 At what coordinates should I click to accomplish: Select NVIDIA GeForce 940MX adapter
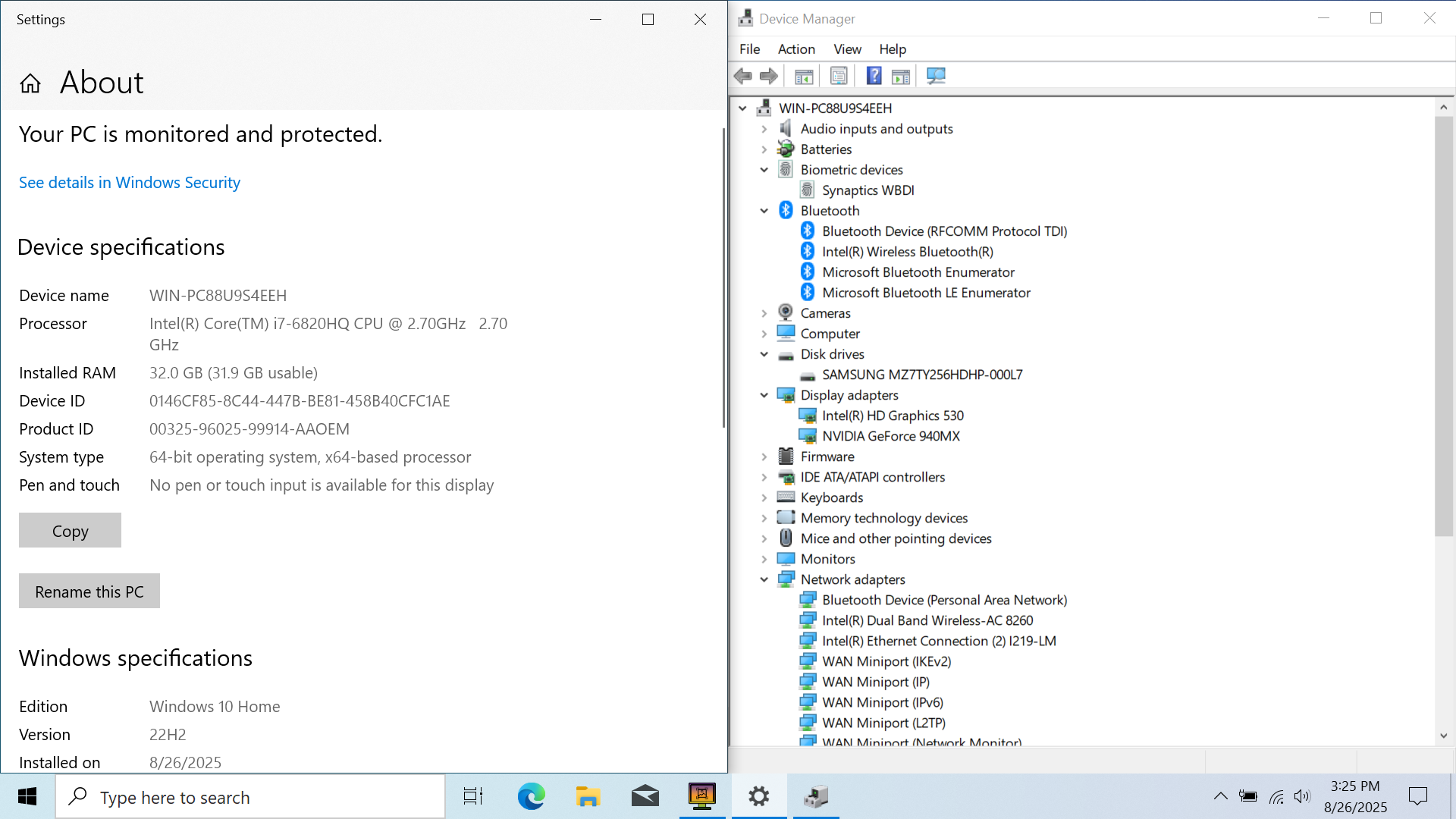click(891, 436)
